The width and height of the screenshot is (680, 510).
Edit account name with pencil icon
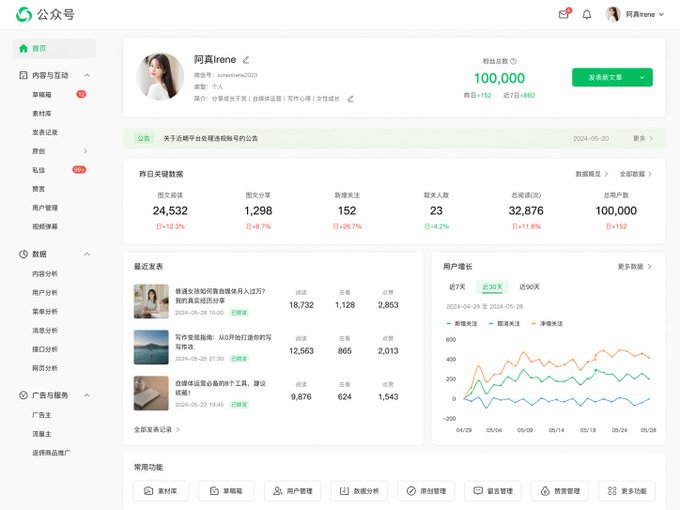(x=246, y=60)
